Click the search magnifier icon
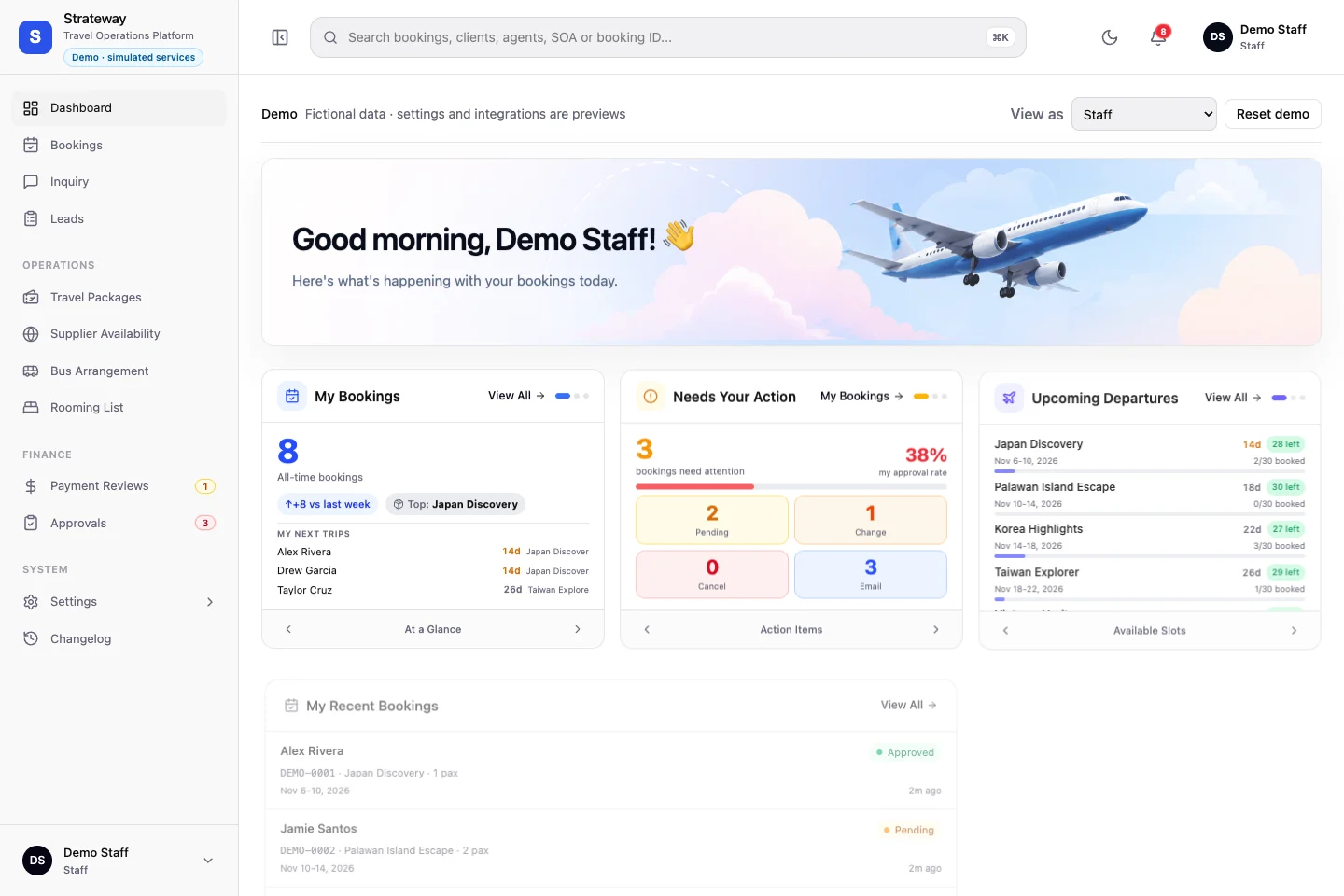The height and width of the screenshot is (896, 1344). point(330,37)
